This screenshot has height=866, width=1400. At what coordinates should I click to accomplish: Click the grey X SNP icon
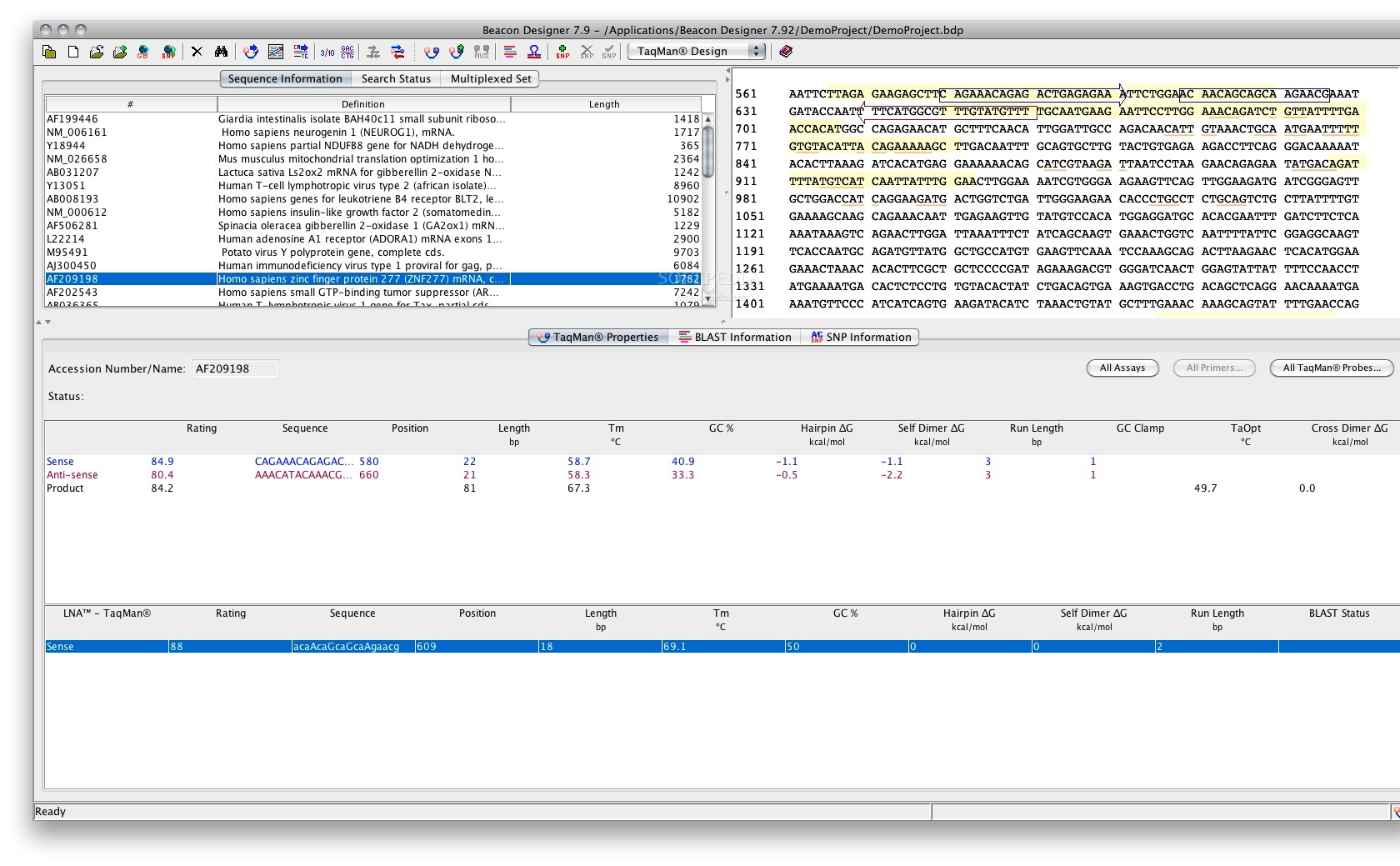(587, 52)
